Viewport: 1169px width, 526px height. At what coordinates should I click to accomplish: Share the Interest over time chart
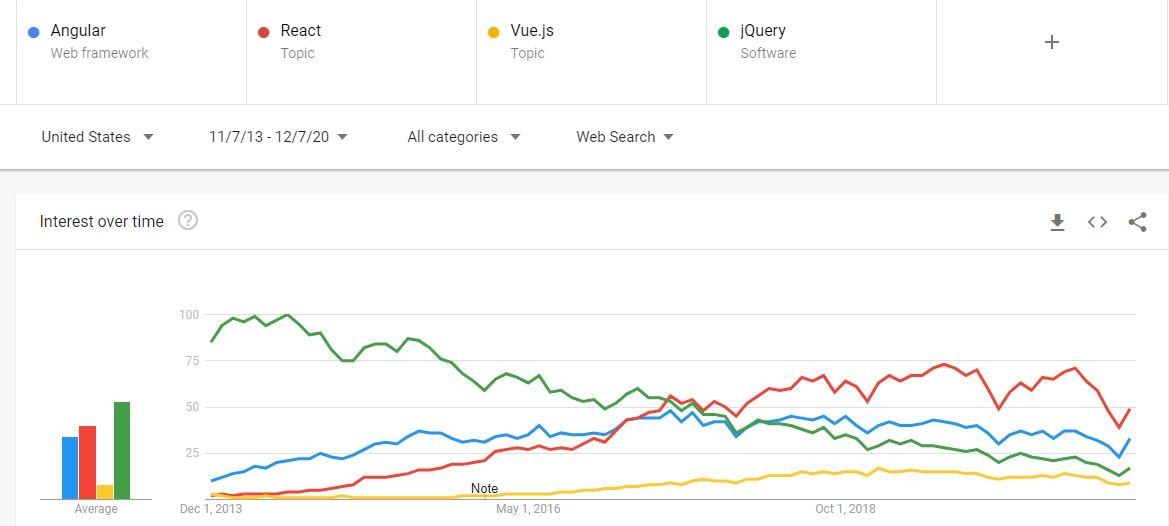click(x=1137, y=222)
